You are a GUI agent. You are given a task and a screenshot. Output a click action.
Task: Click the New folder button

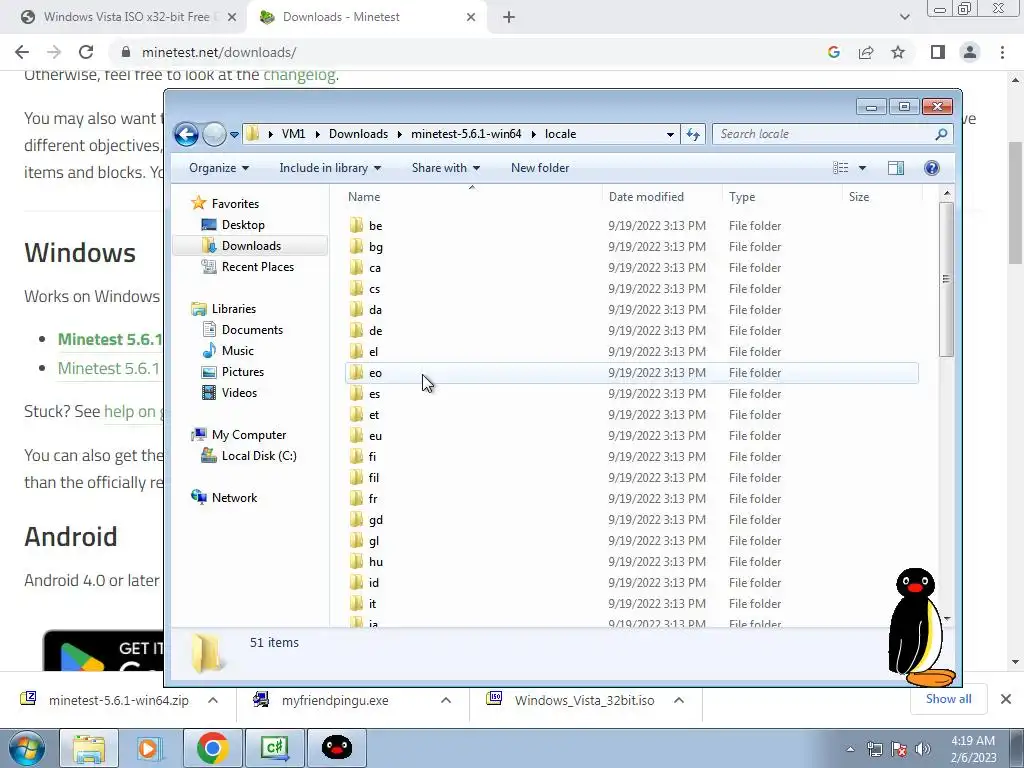click(540, 168)
